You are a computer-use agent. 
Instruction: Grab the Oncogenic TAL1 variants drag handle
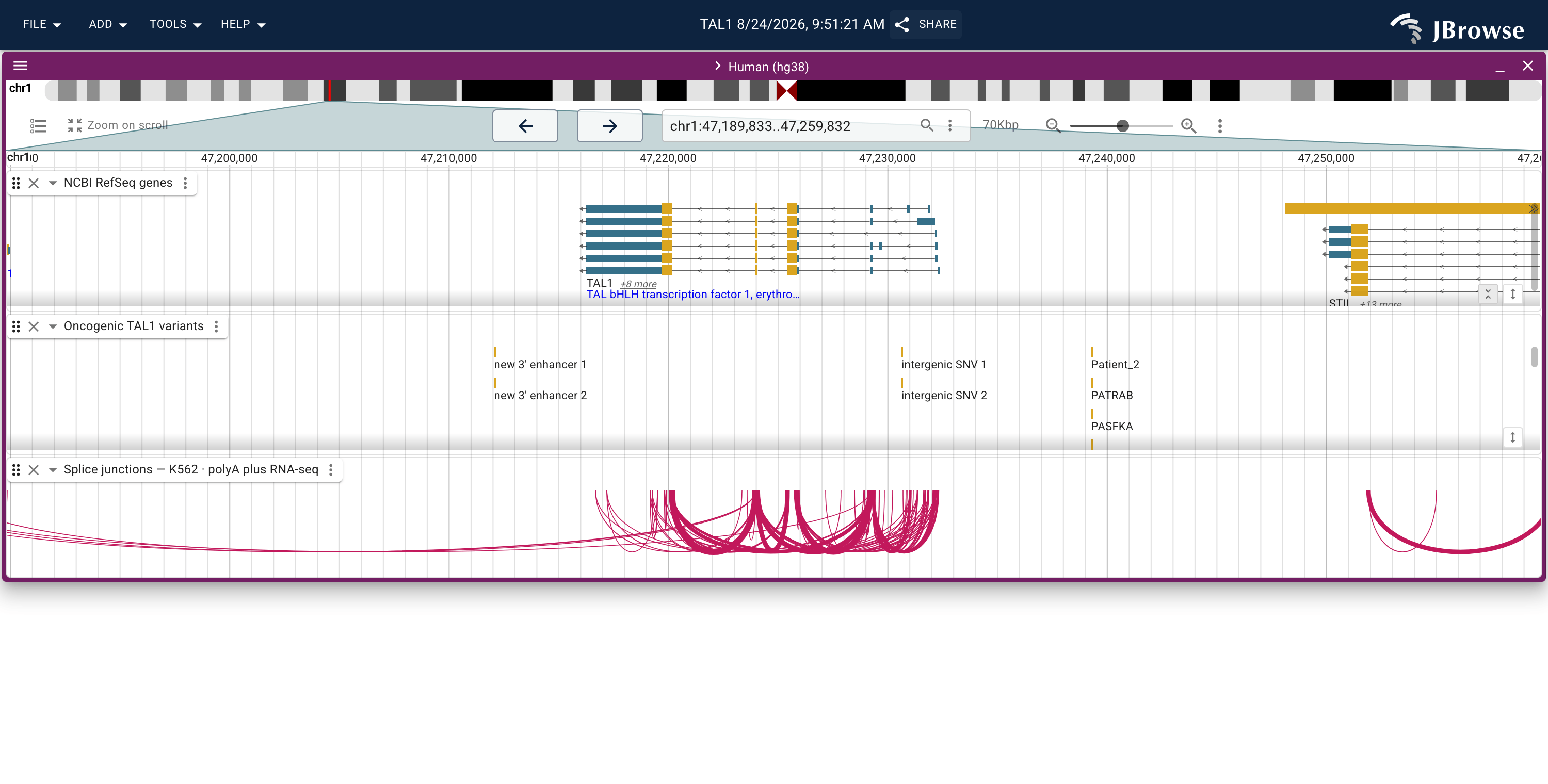coord(16,326)
